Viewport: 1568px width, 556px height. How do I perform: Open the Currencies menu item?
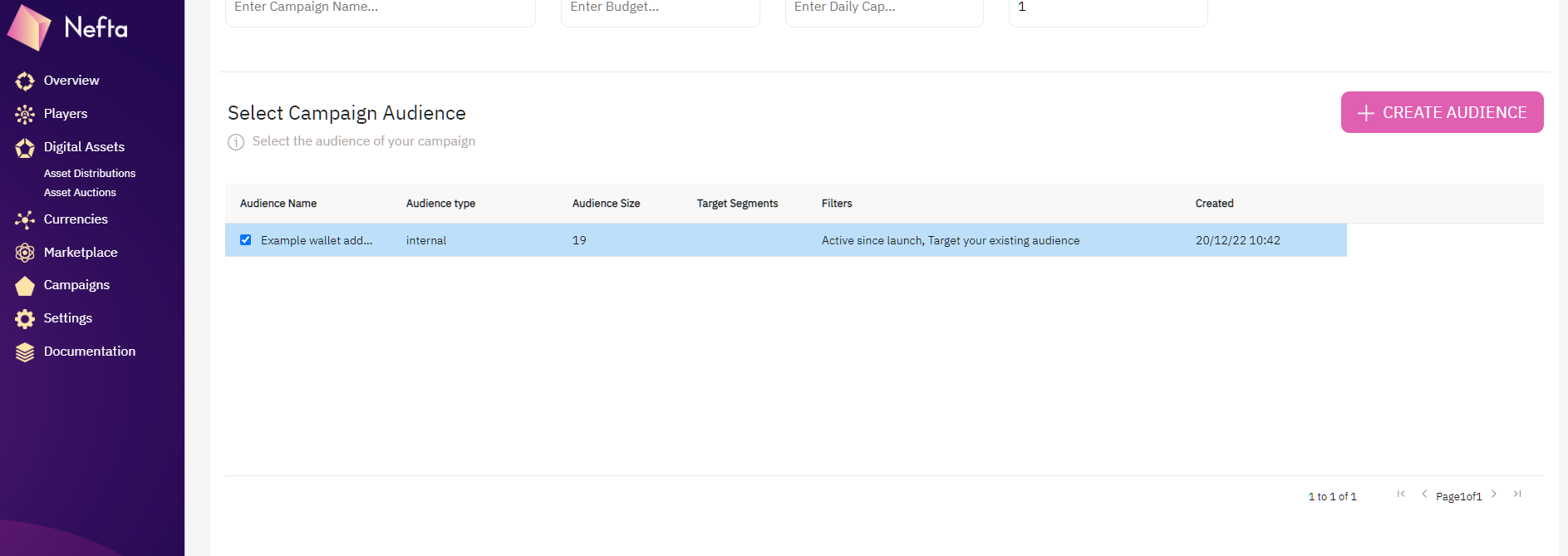click(x=76, y=219)
